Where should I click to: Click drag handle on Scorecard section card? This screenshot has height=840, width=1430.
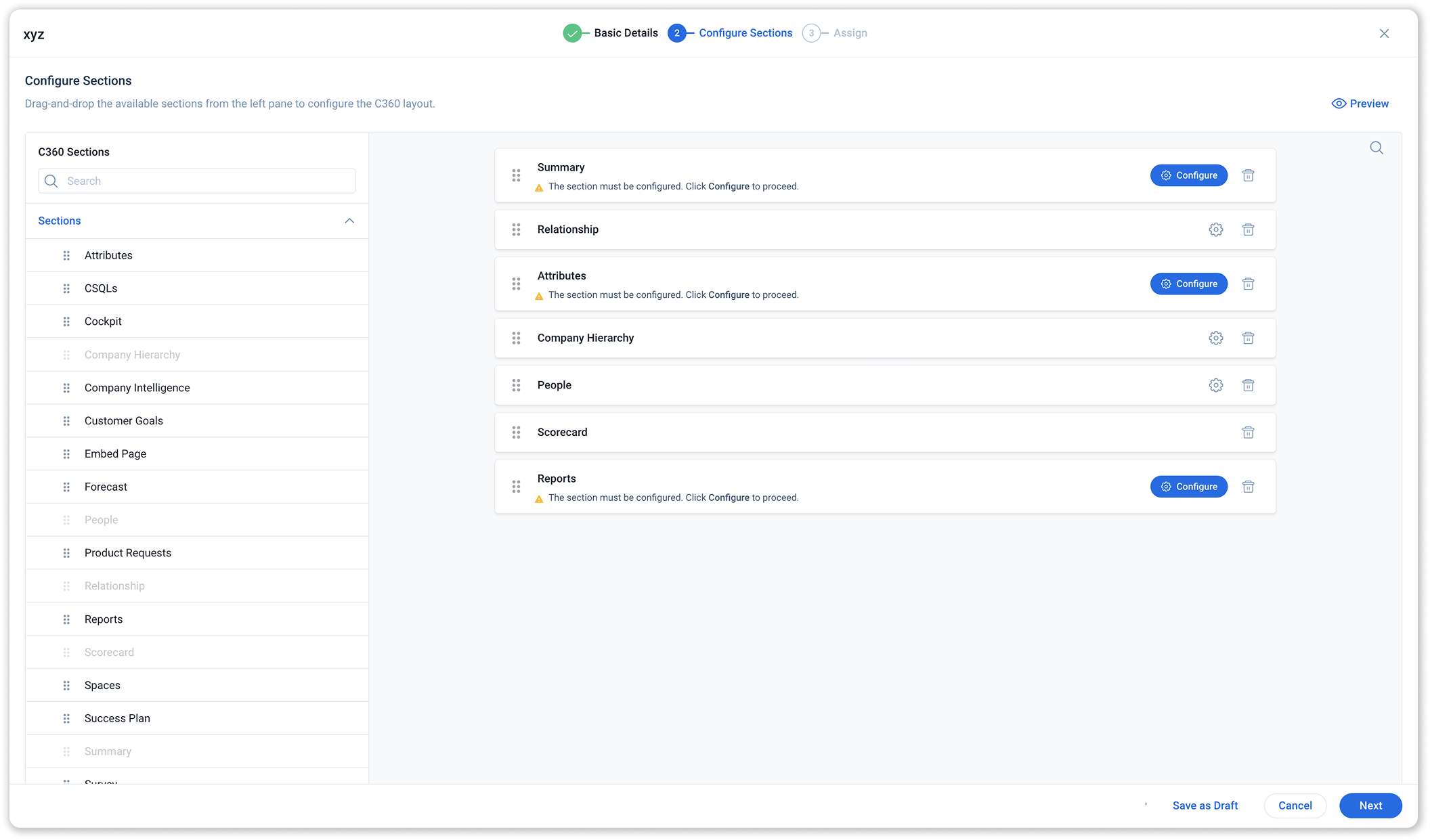coord(516,433)
